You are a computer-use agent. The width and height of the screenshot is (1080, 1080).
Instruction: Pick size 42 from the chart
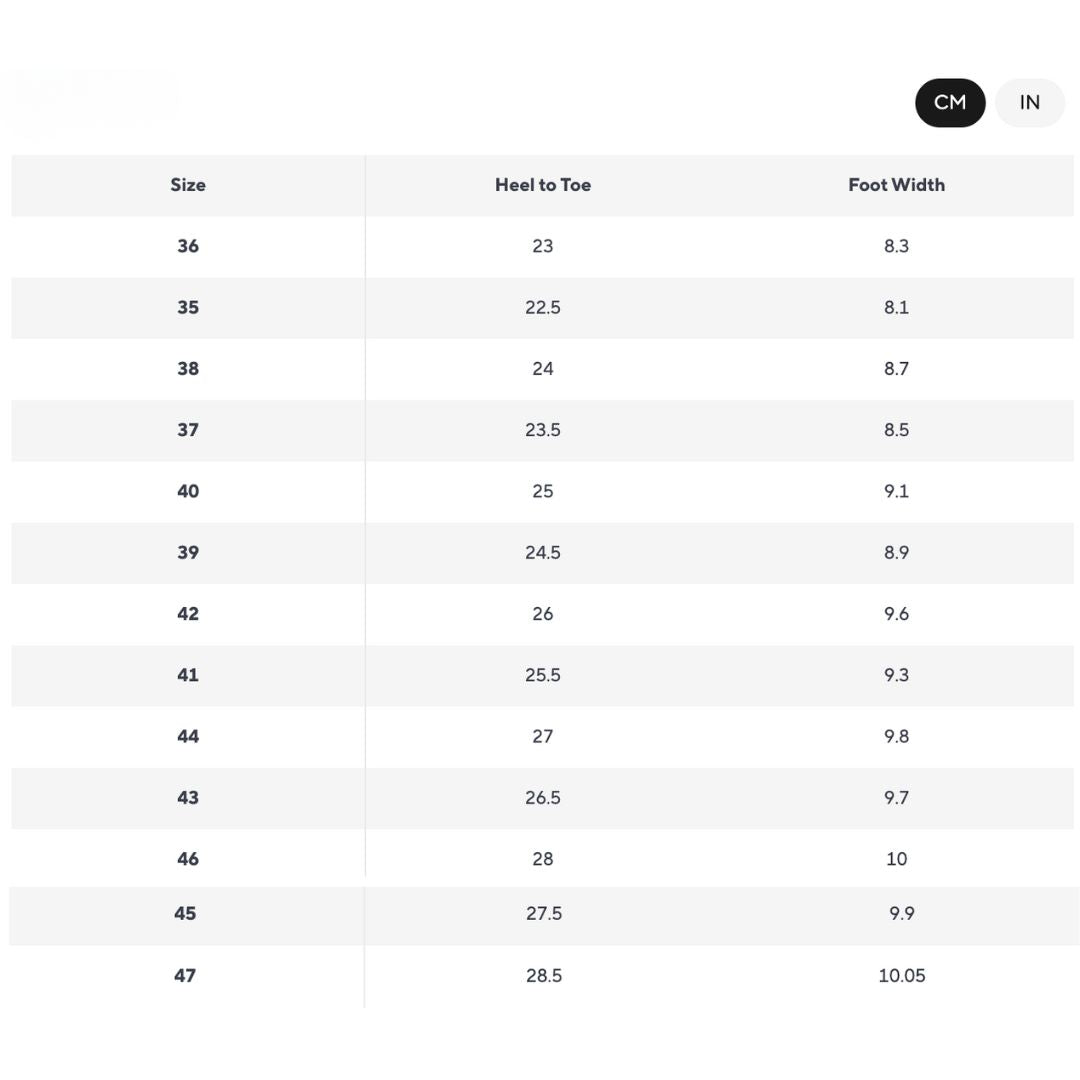(188, 614)
